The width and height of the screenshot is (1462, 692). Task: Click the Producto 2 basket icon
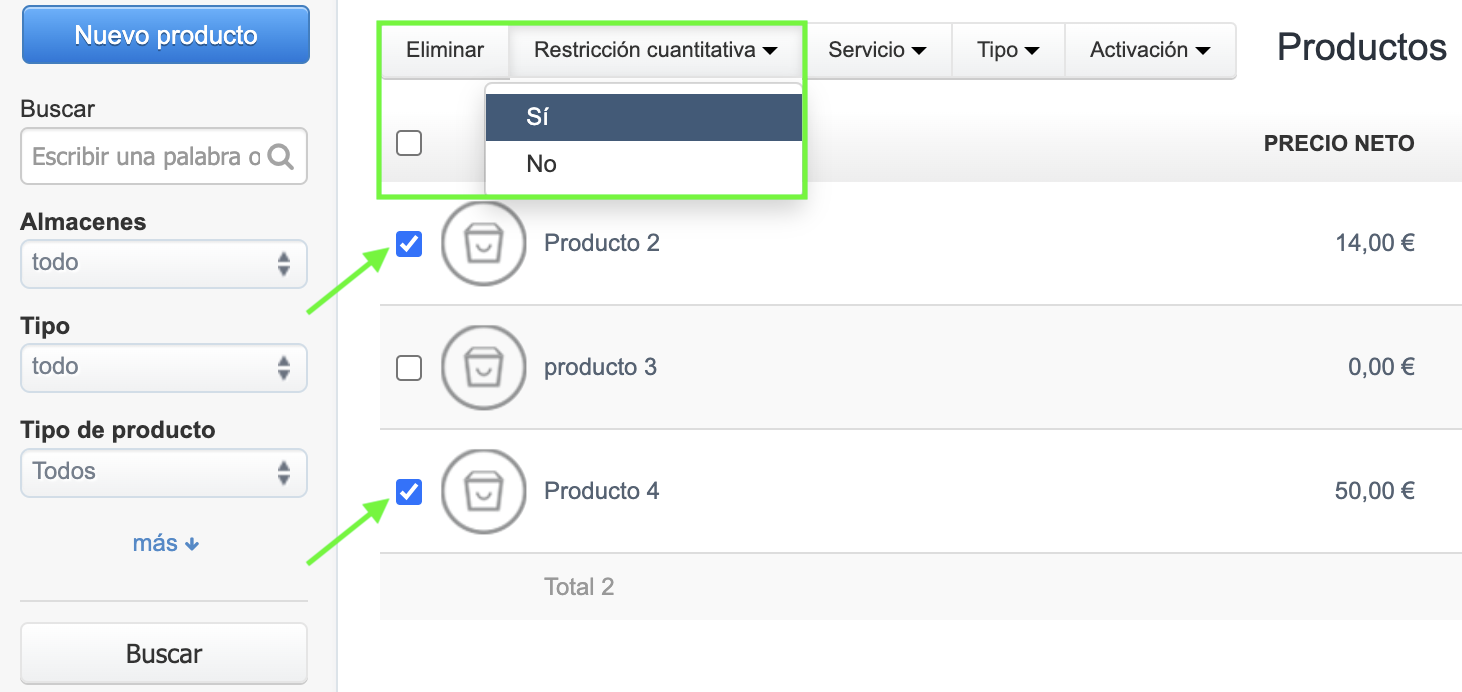click(484, 243)
